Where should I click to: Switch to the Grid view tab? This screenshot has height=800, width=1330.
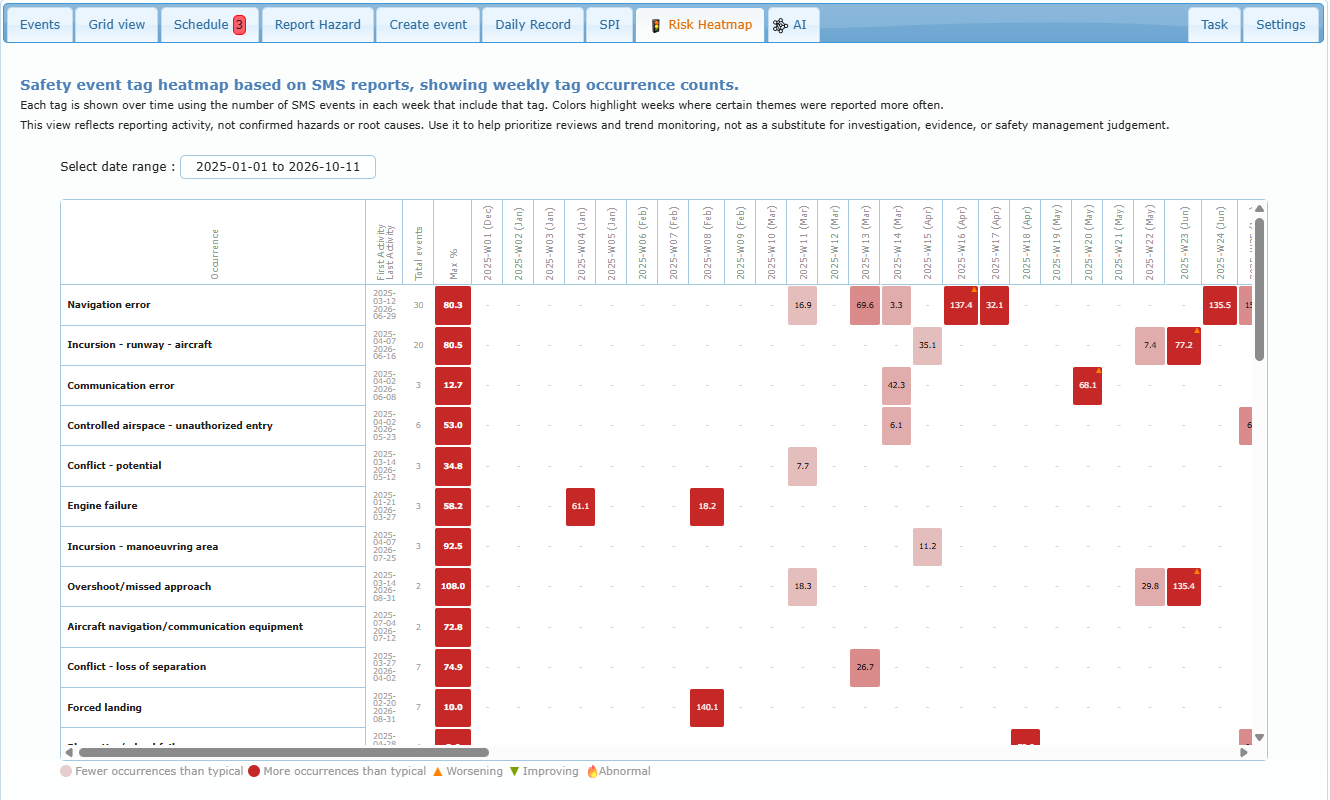[x=117, y=25]
